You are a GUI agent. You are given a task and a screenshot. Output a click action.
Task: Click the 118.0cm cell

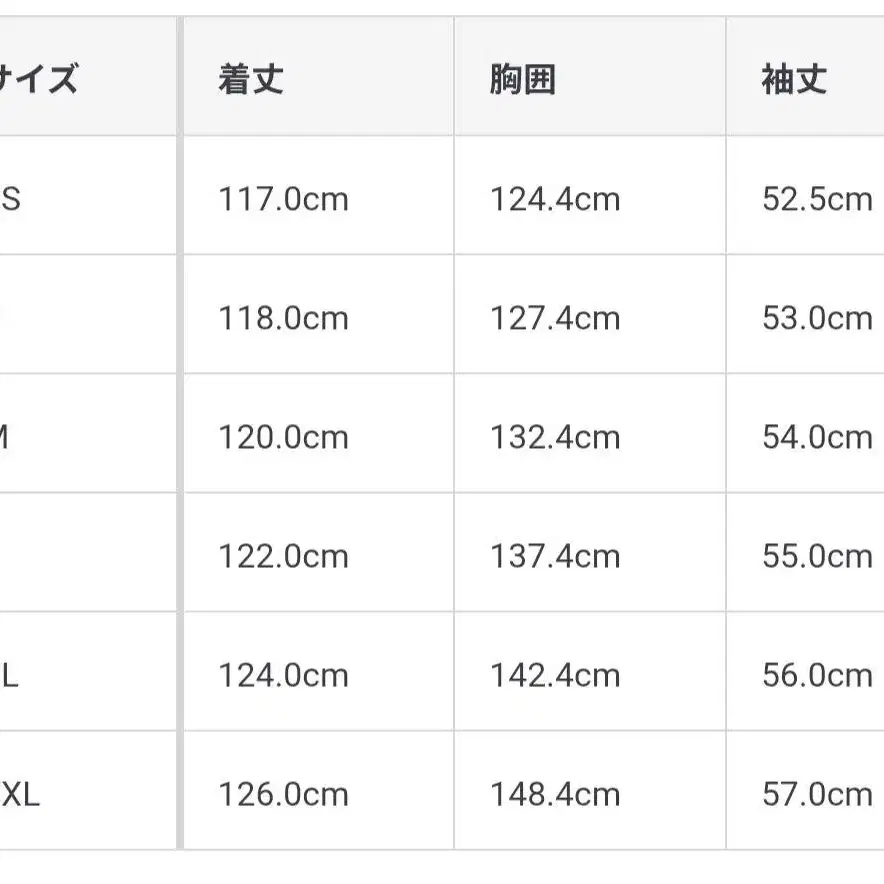click(283, 318)
